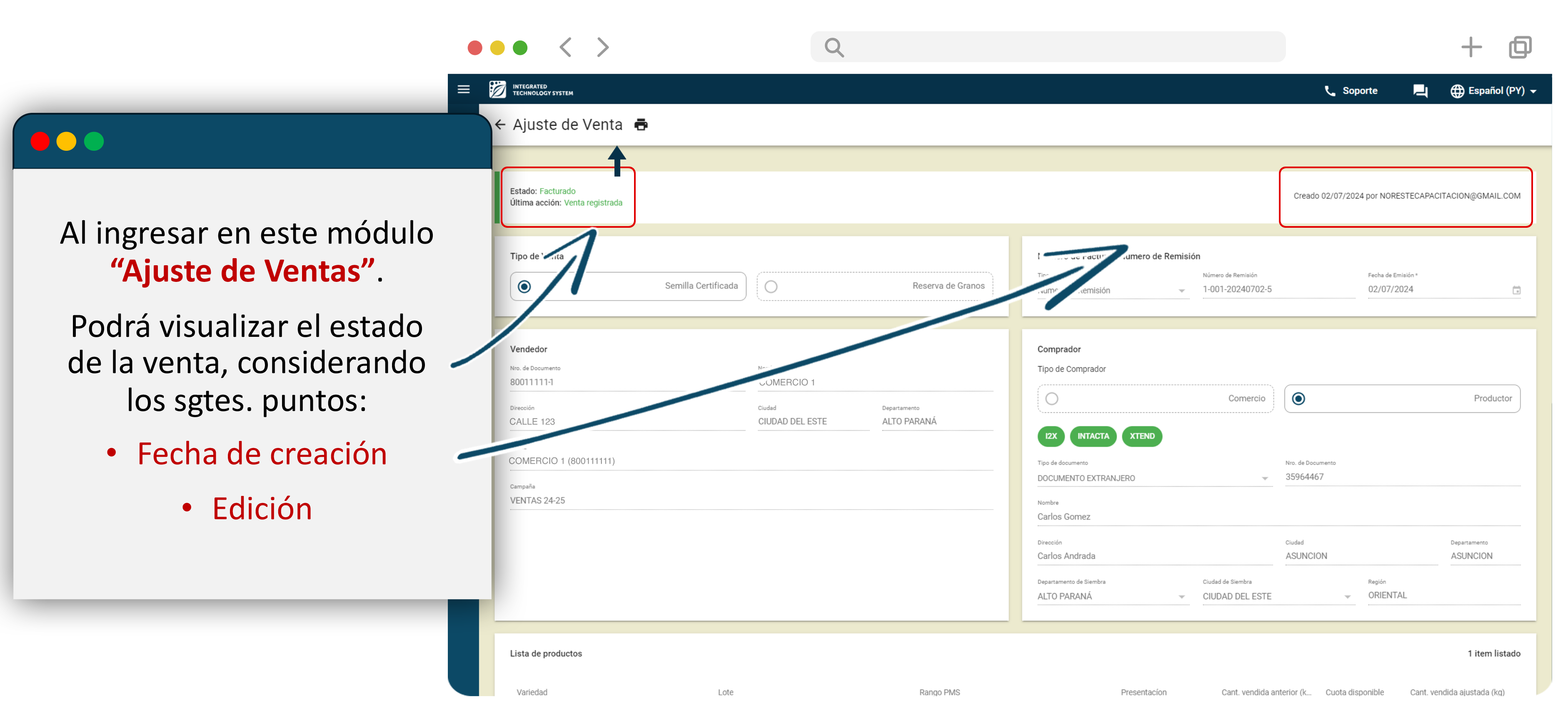Click the INTACTA technology chip
The image size is (1568, 712).
point(1093,436)
